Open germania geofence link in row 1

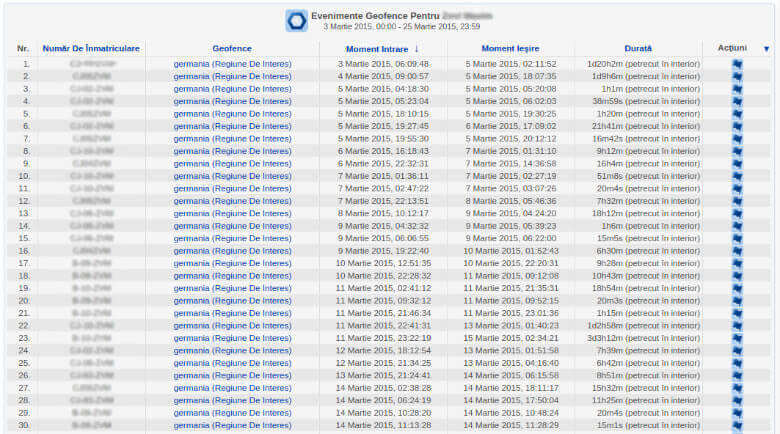232,64
